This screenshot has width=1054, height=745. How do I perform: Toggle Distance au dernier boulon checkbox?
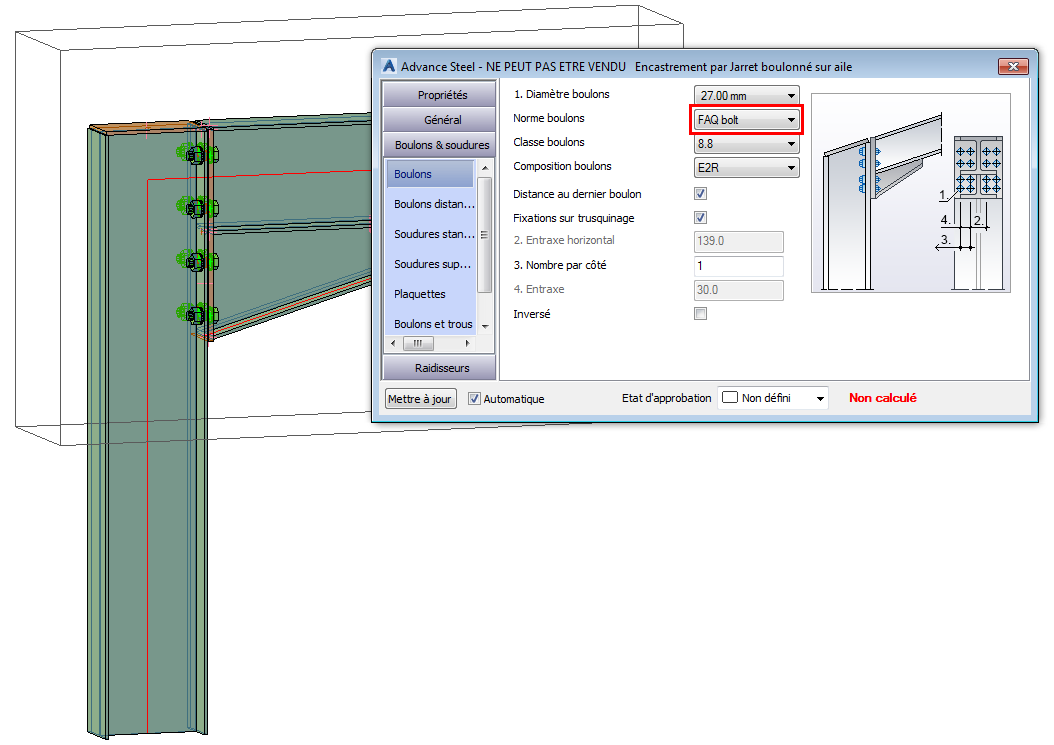700,194
